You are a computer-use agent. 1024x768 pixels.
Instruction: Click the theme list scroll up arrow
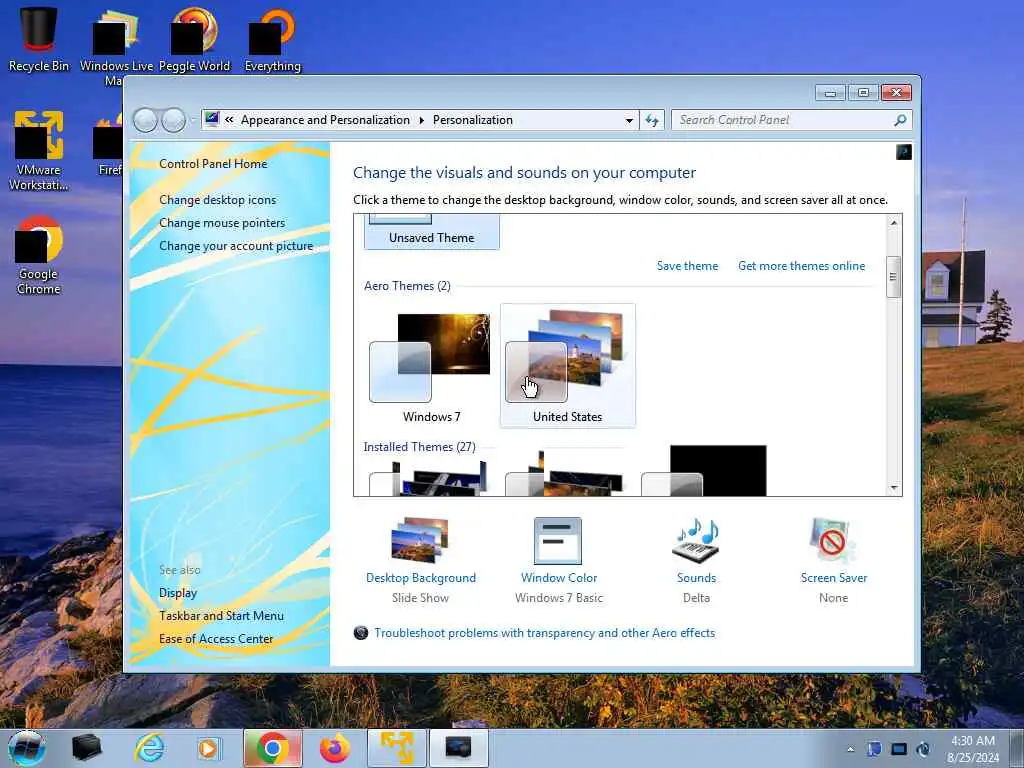pyautogui.click(x=893, y=223)
